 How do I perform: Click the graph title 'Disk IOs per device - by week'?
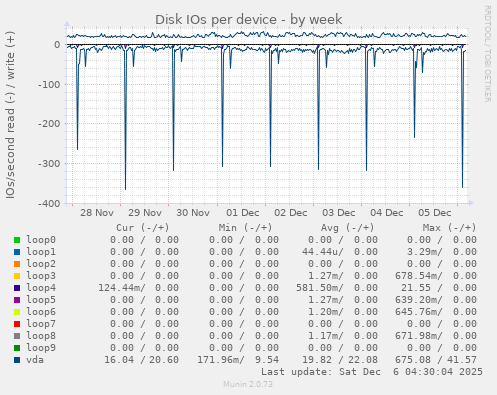click(249, 20)
